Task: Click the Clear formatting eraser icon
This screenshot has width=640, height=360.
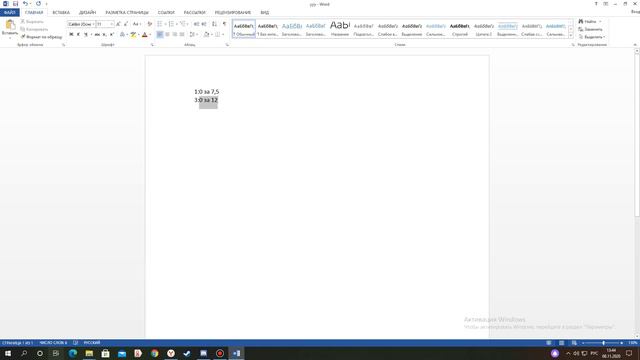Action: click(149, 24)
